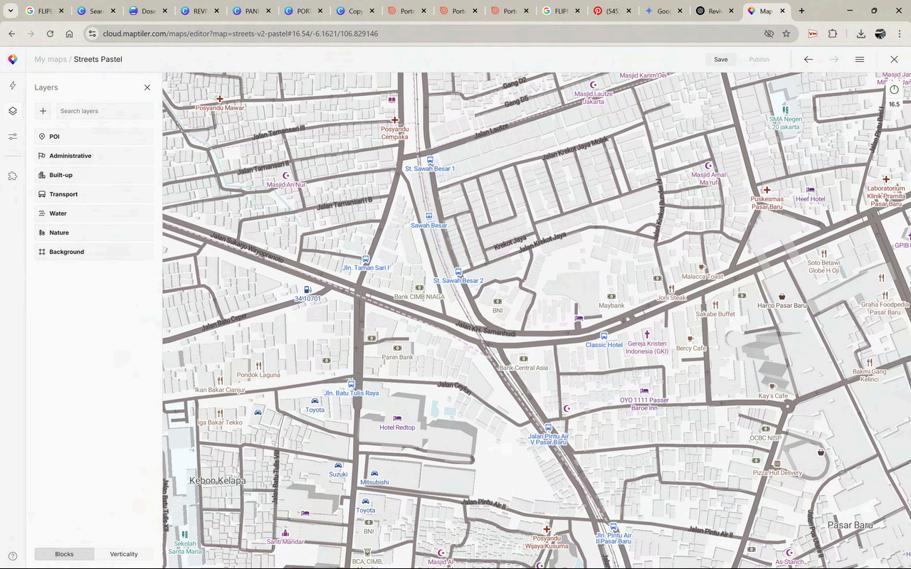Image resolution: width=911 pixels, height=569 pixels.
Task: Switch to the Goo browser tab
Action: tap(661, 10)
